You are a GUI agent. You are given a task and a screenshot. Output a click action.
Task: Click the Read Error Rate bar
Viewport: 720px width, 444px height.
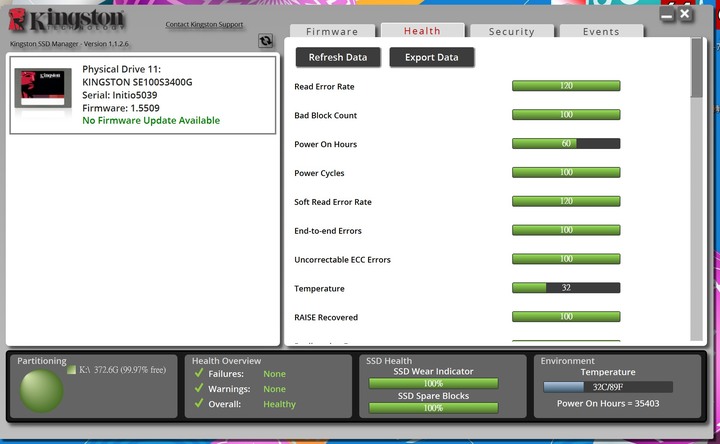coord(566,86)
